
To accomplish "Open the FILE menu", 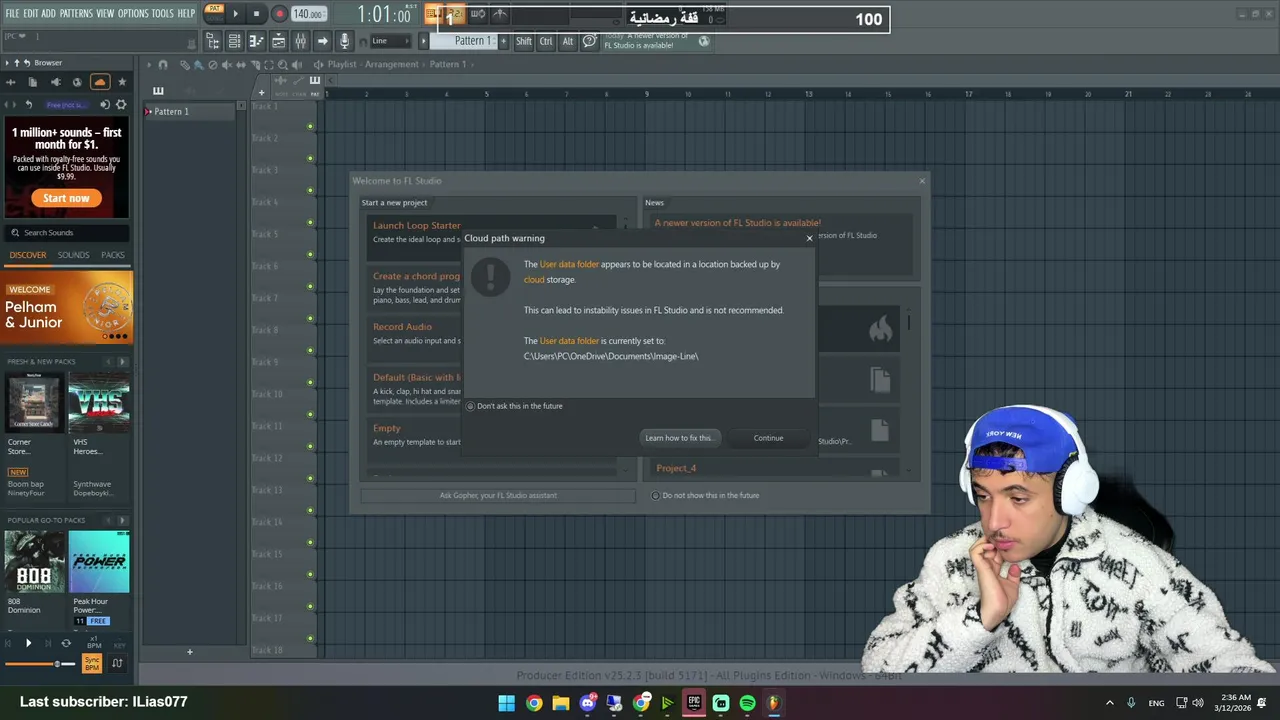I will [x=12, y=14].
